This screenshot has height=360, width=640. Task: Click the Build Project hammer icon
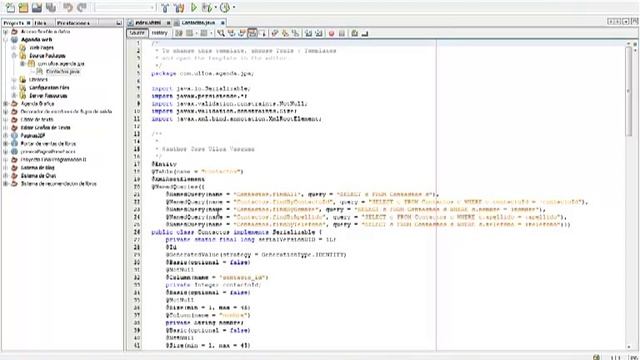click(165, 7)
